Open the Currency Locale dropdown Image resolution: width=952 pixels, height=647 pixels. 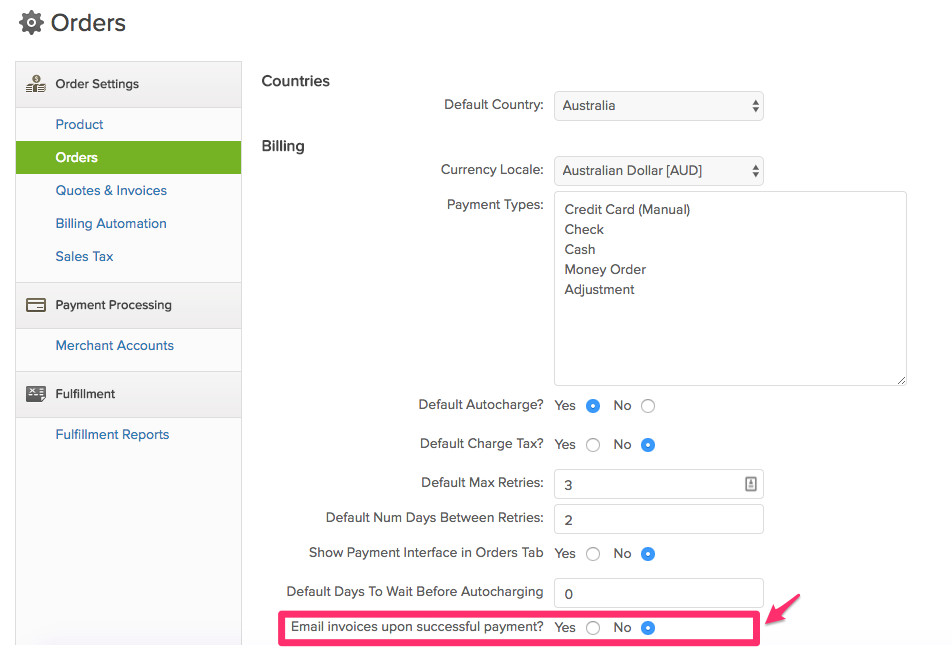659,171
